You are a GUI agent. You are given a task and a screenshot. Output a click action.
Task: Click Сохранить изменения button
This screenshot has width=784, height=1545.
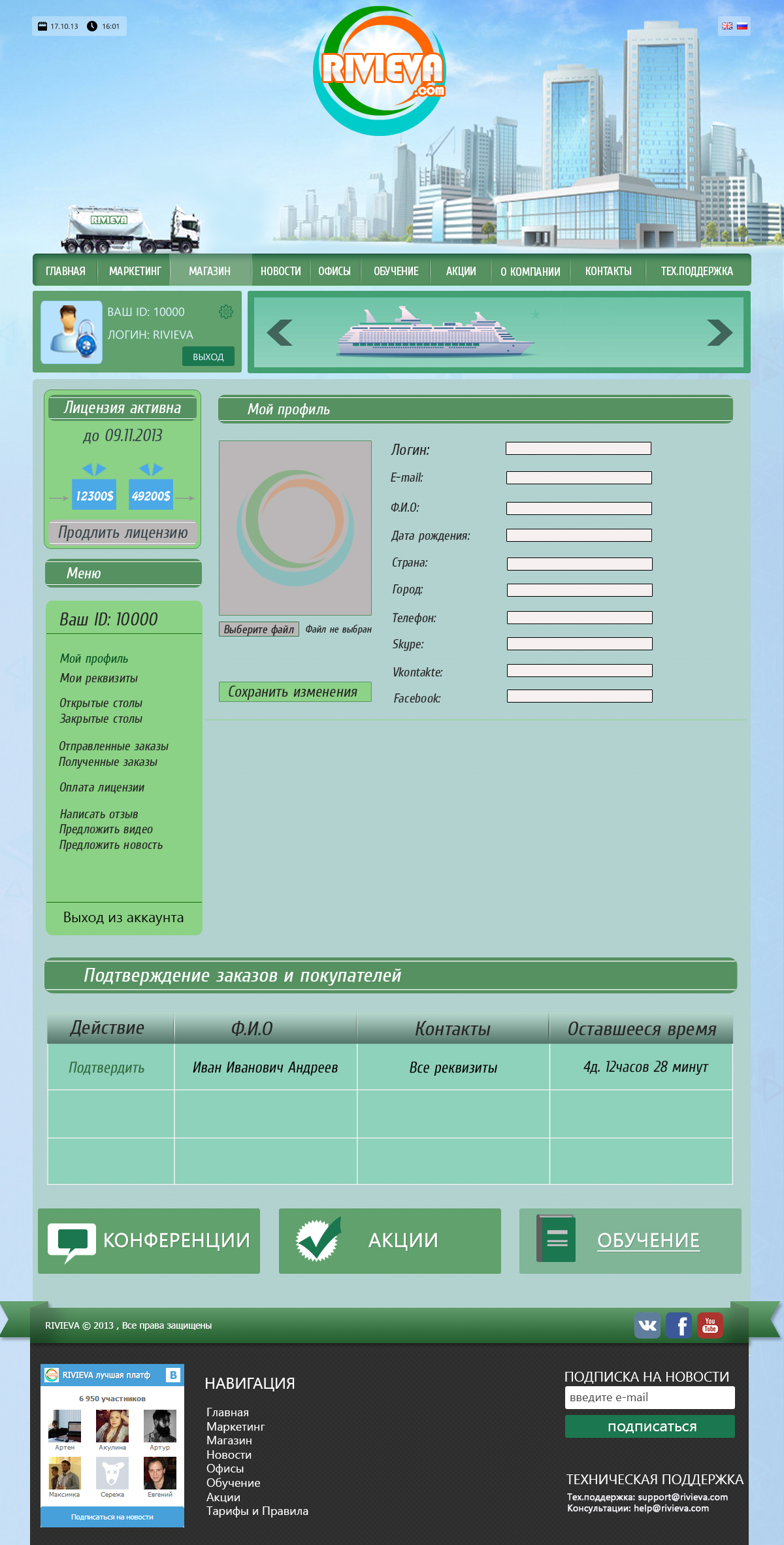[x=295, y=692]
